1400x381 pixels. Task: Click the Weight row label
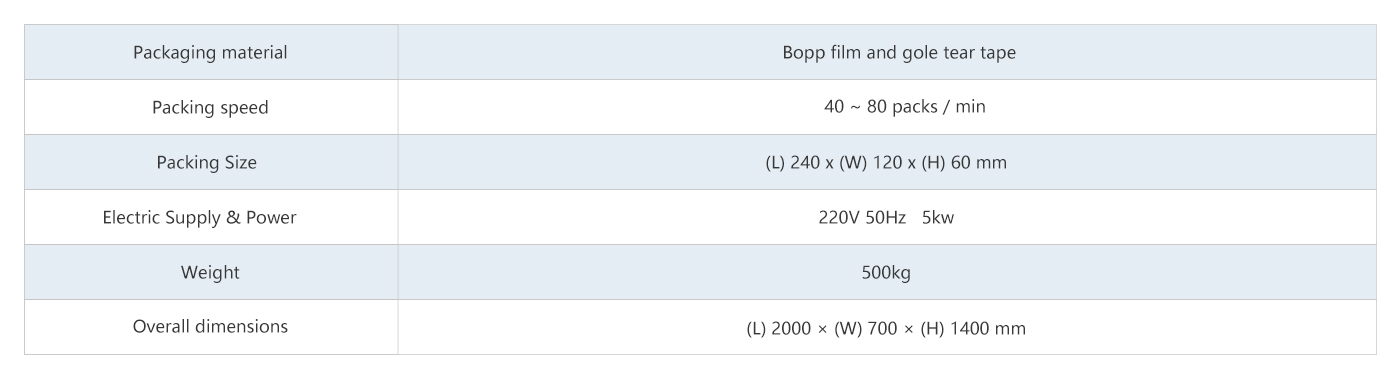211,272
